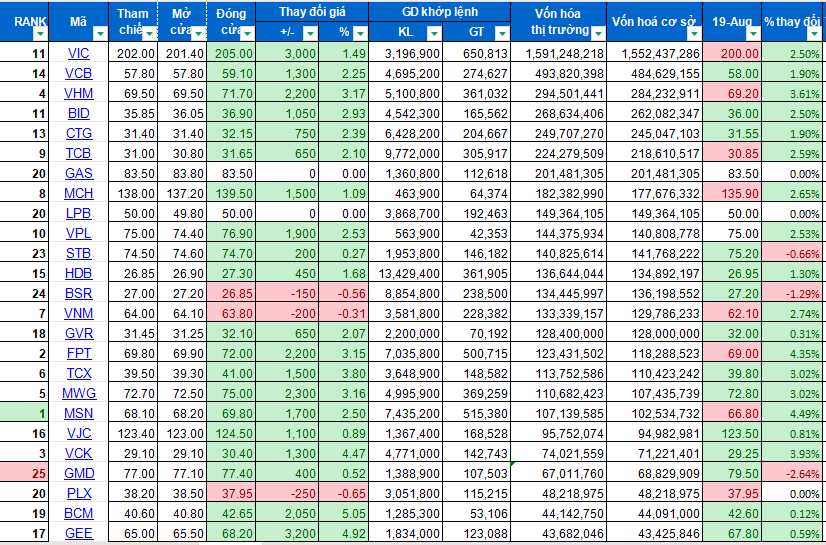Select STB percent change -0.66%
Viewport: 826px width, 545px height.
click(793, 254)
